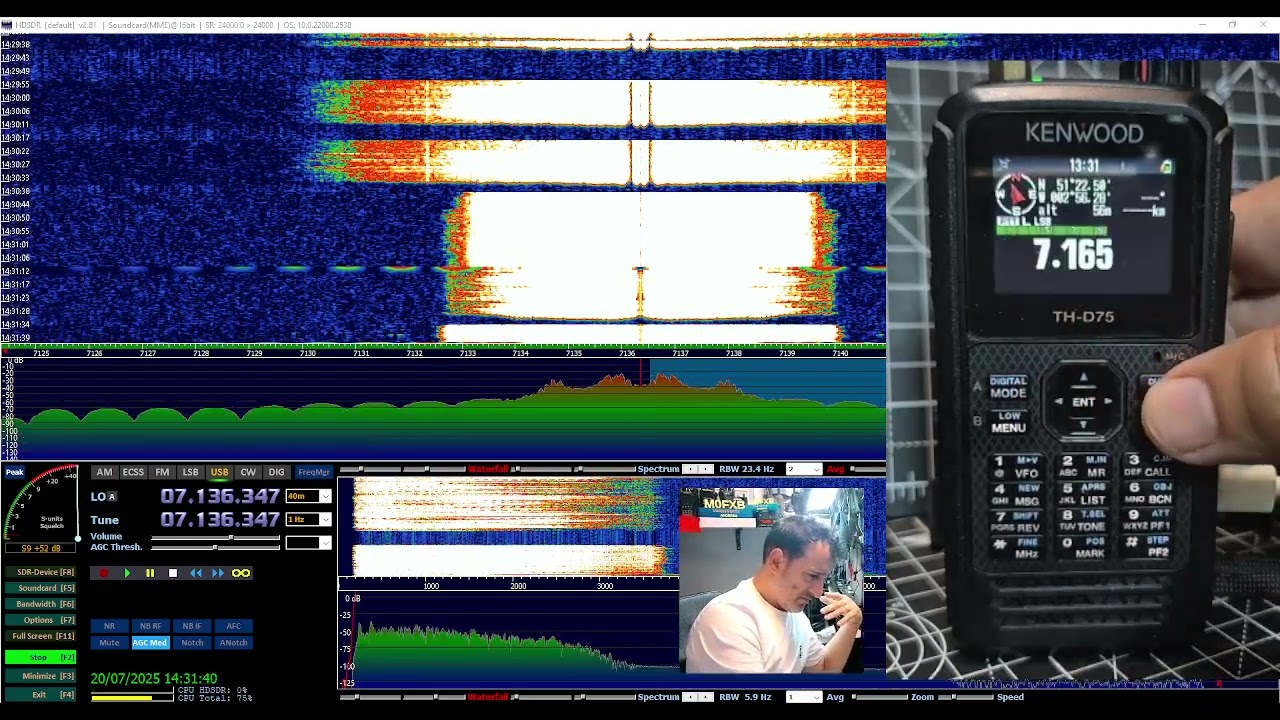Switch to FM mode
1280x720 pixels.
[162, 472]
